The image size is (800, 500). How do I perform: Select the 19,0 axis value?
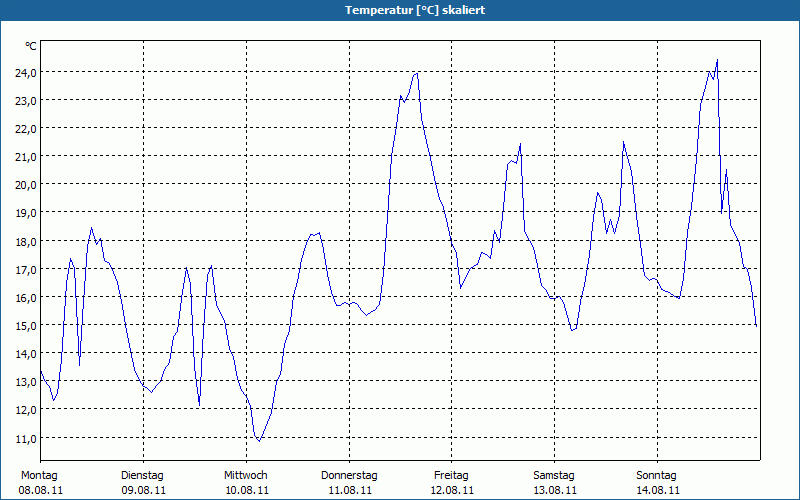point(26,213)
